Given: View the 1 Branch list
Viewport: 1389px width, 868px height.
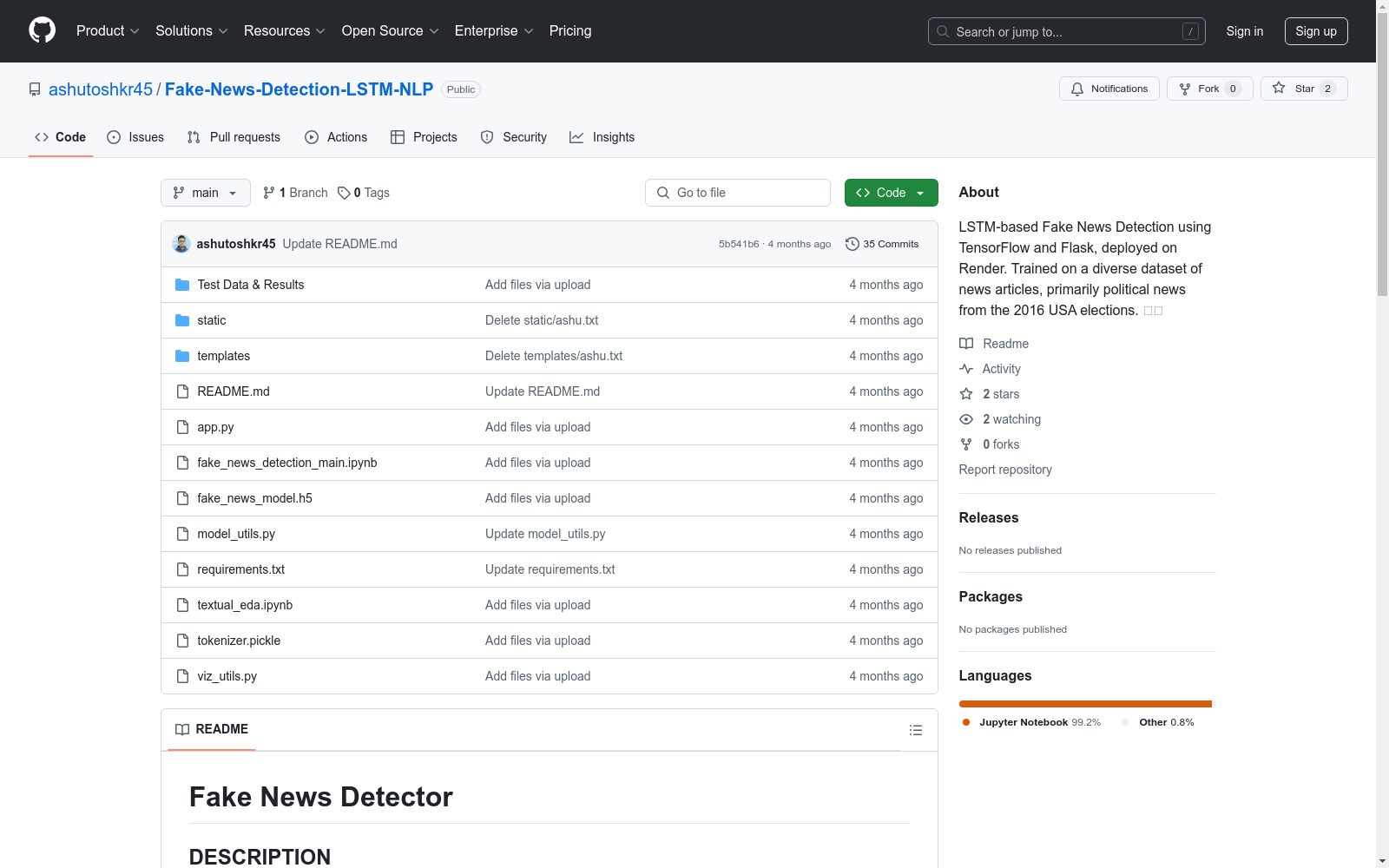Looking at the screenshot, I should [x=295, y=193].
